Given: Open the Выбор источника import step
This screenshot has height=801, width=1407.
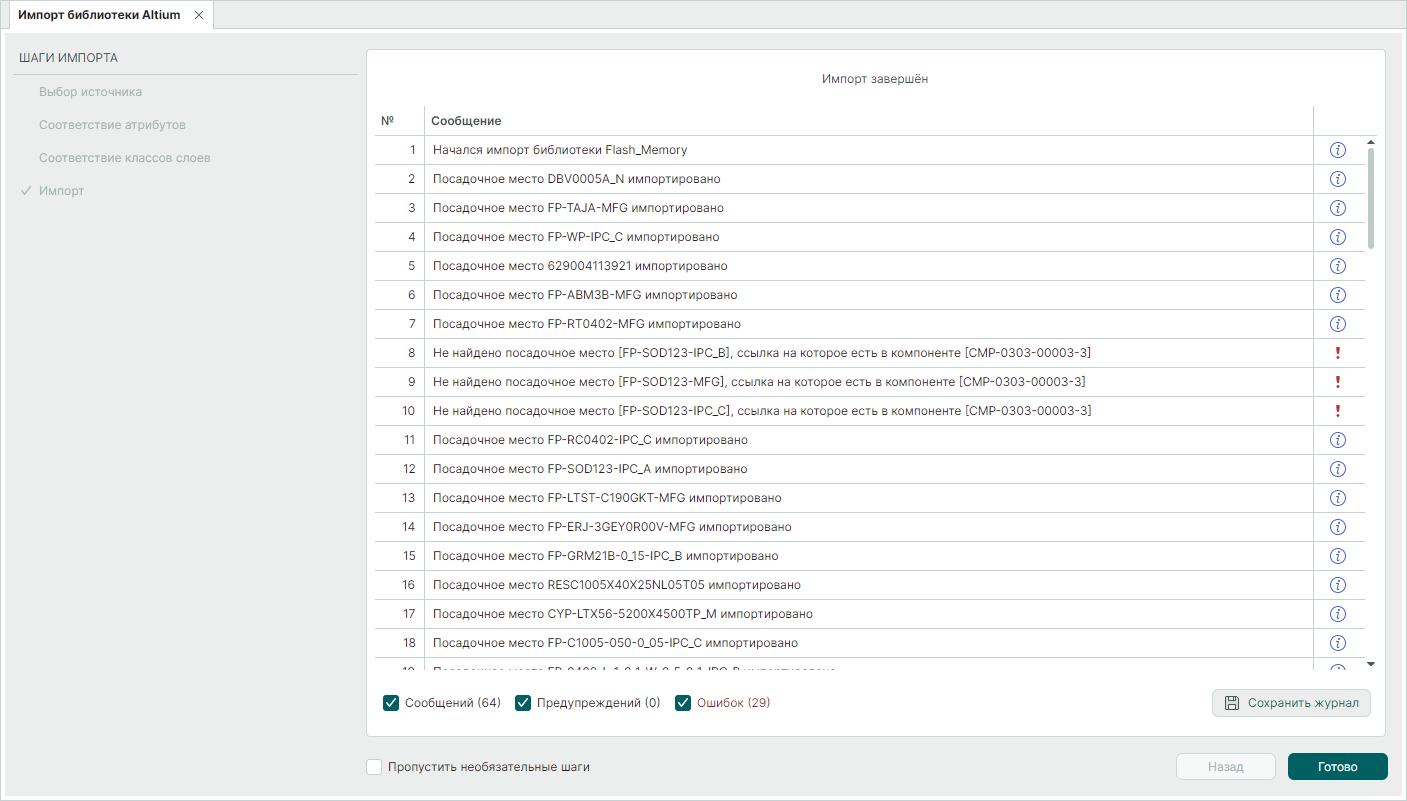Looking at the screenshot, I should click(90, 92).
